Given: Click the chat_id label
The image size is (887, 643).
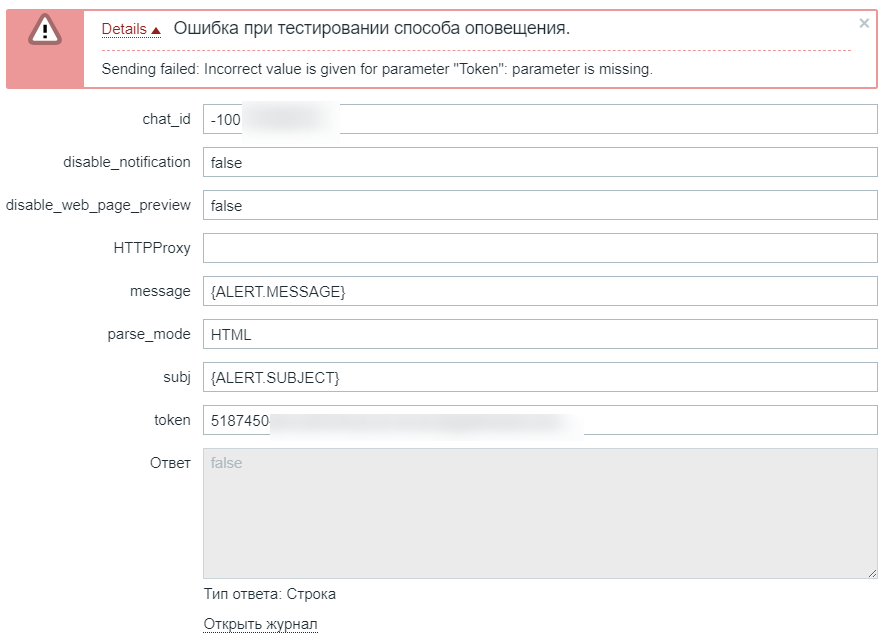Looking at the screenshot, I should [166, 119].
